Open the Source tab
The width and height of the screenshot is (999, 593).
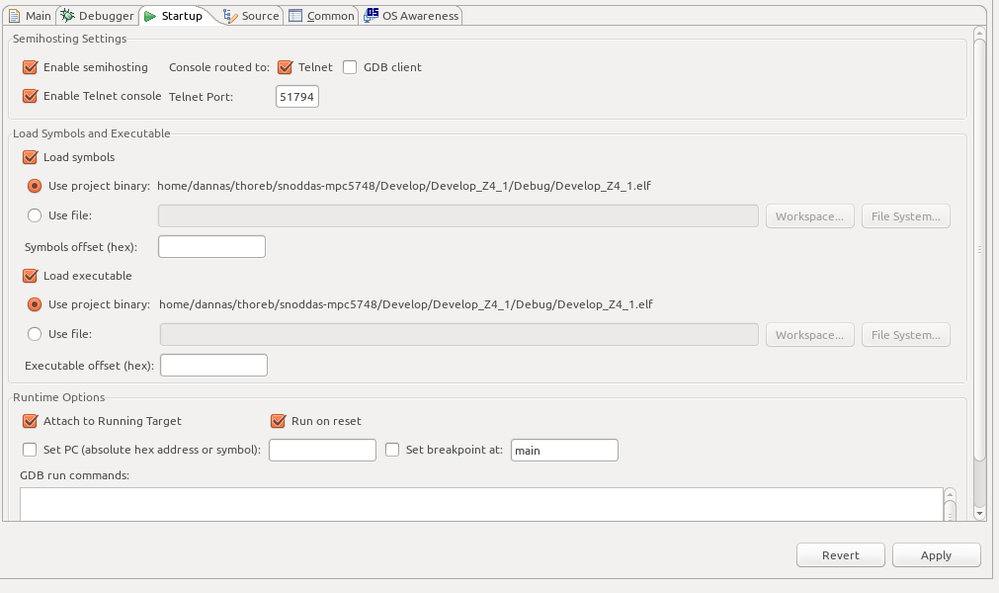tap(252, 16)
